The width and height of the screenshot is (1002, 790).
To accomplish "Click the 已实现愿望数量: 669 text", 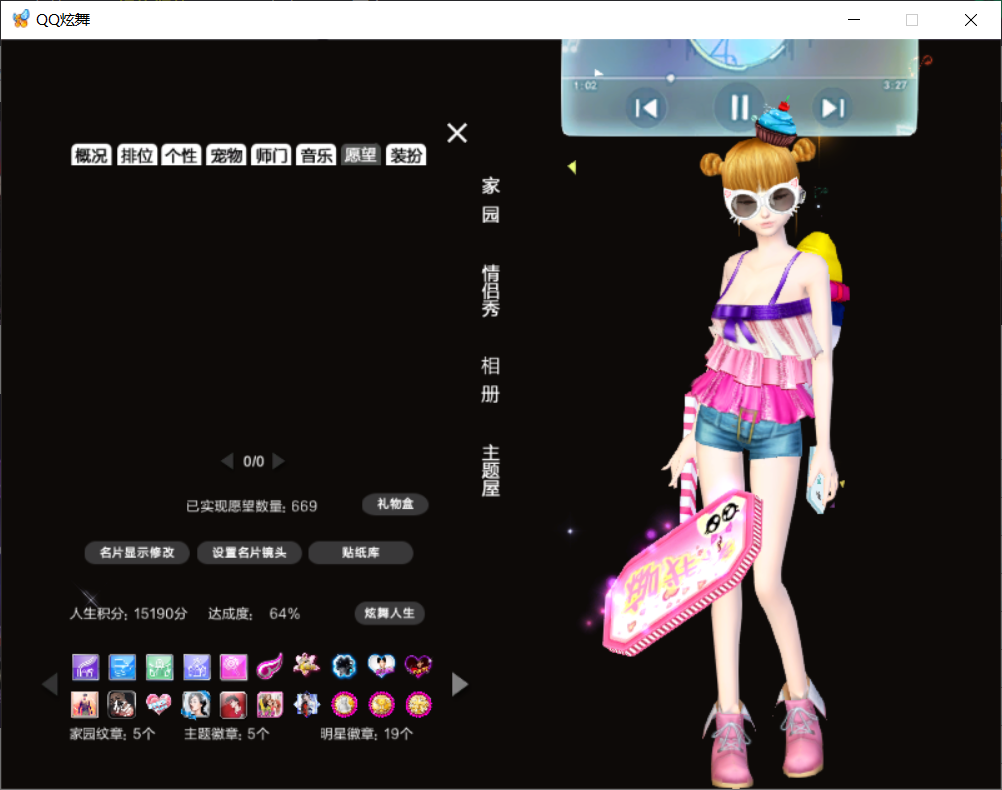I will point(252,506).
